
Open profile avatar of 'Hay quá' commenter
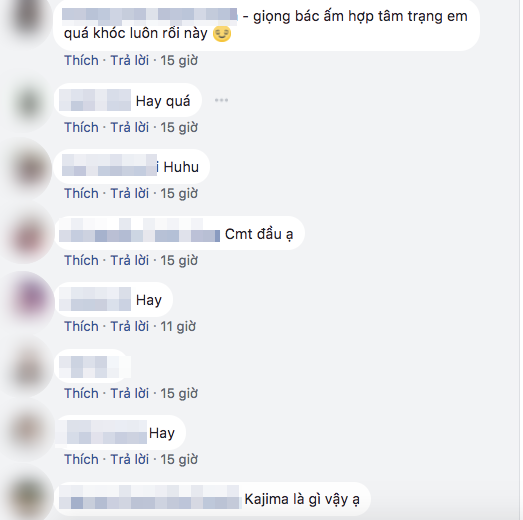tap(30, 103)
